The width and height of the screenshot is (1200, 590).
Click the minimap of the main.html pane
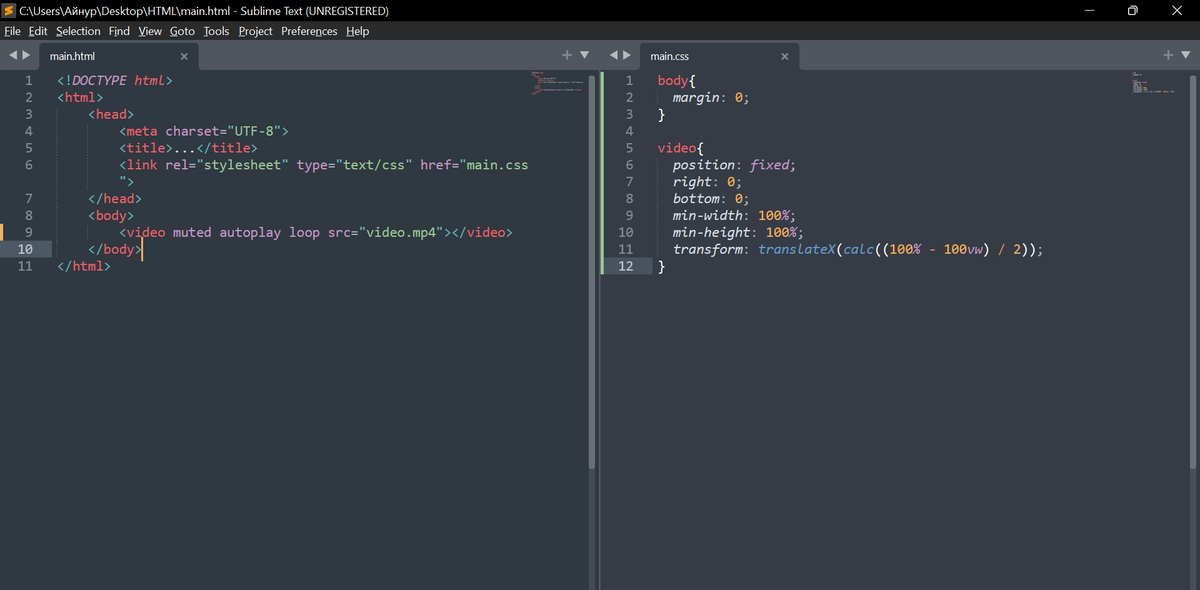pyautogui.click(x=556, y=85)
